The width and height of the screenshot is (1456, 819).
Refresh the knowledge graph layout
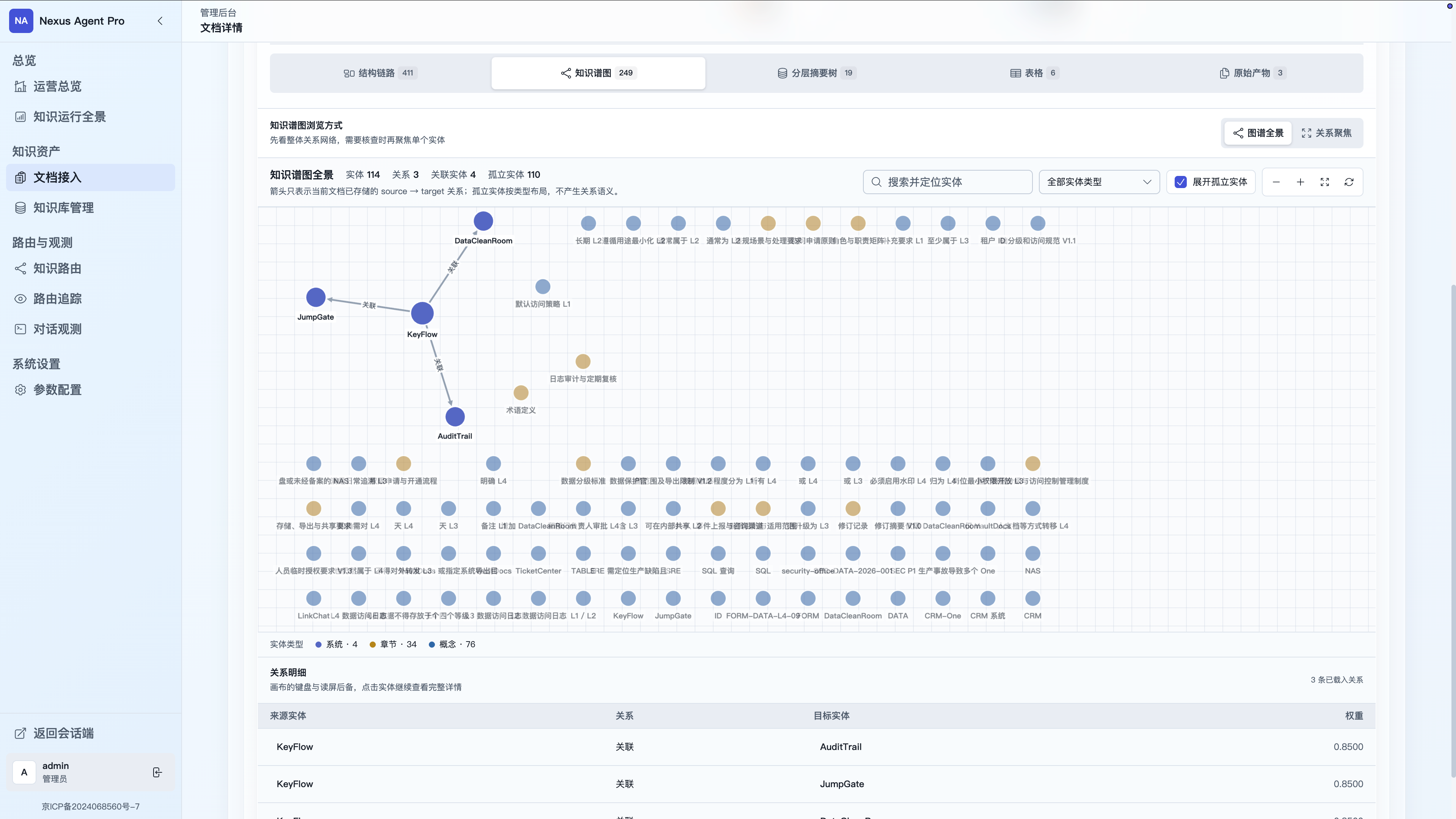click(x=1349, y=182)
